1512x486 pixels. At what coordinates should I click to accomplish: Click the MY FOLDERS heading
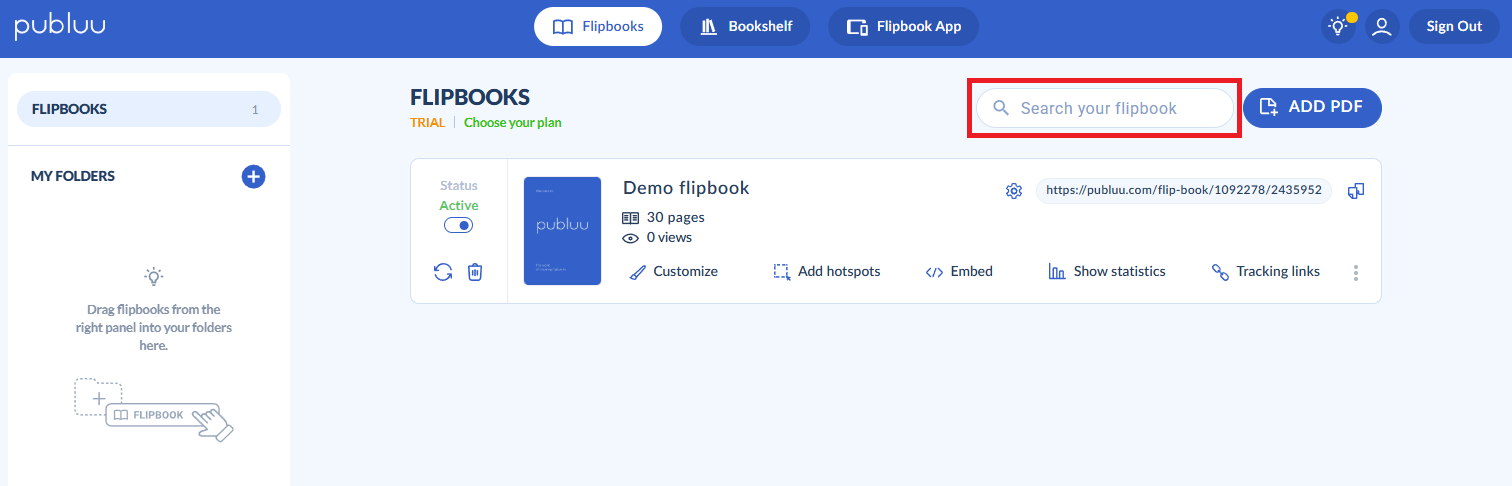73,176
